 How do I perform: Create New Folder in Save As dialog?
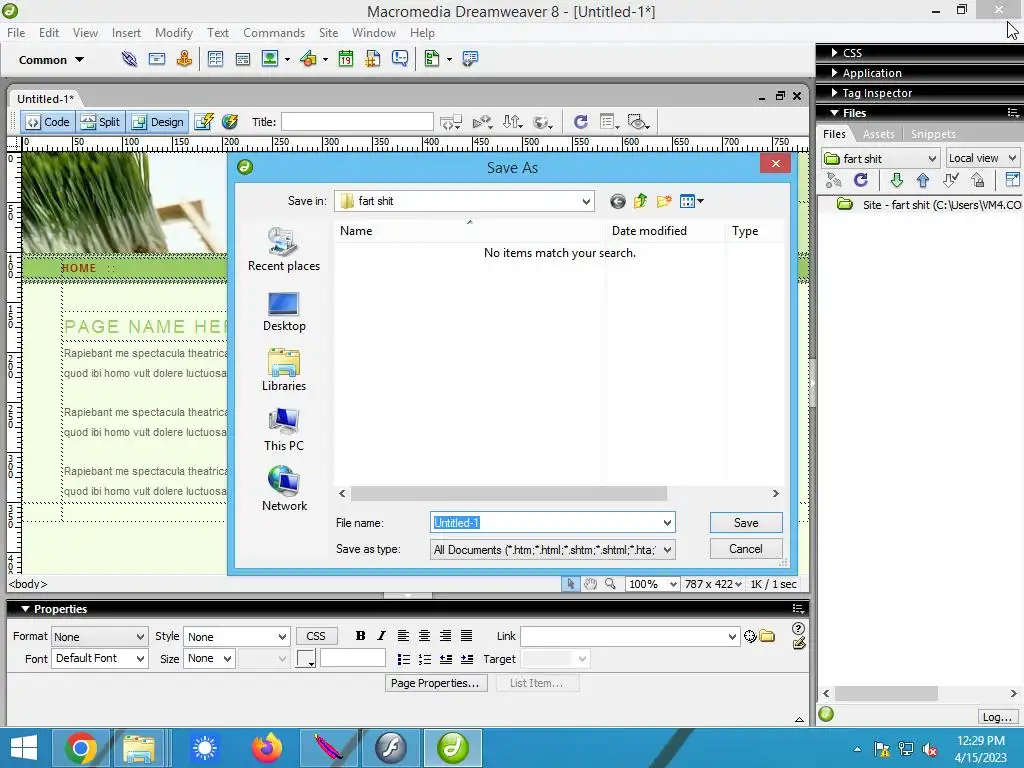pyautogui.click(x=664, y=201)
